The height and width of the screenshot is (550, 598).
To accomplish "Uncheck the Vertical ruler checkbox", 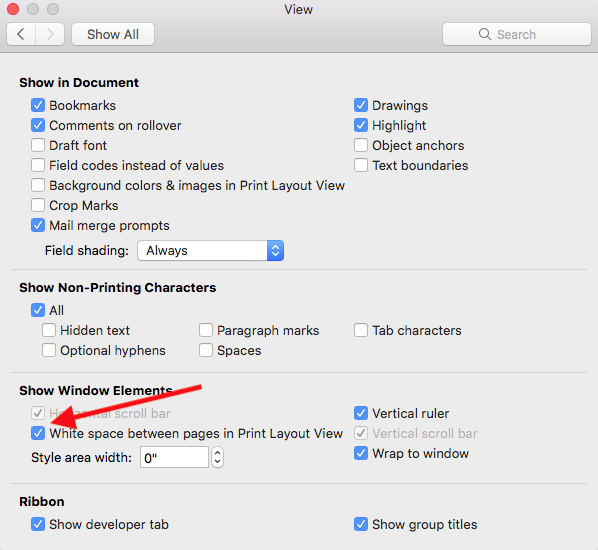I will pos(361,413).
